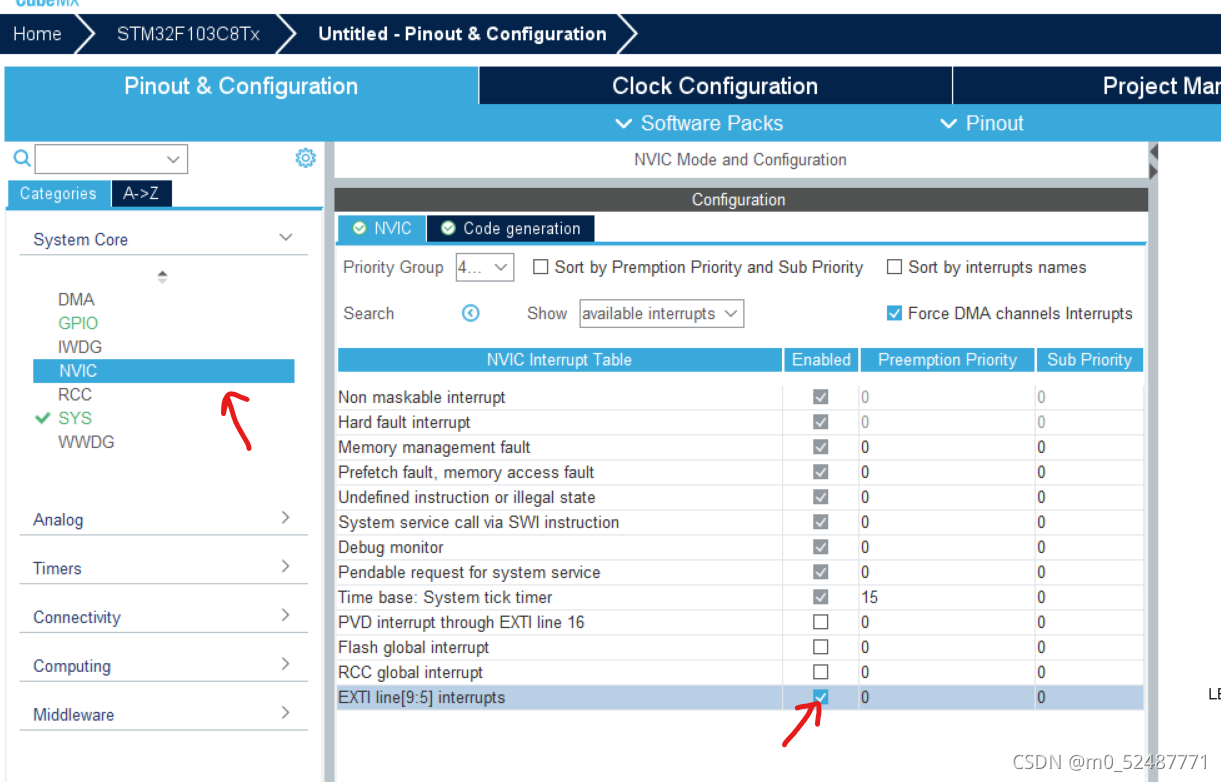The image size is (1221, 782).
Task: Select Hard fault interrupt row
Action: click(740, 422)
